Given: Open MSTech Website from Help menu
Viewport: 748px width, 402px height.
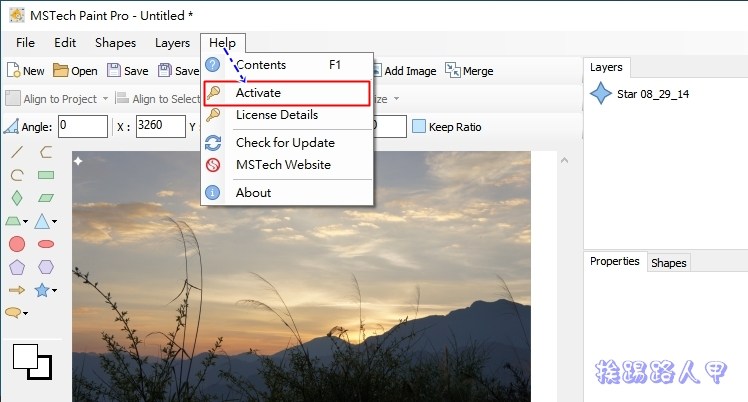Looking at the screenshot, I should (x=287, y=165).
